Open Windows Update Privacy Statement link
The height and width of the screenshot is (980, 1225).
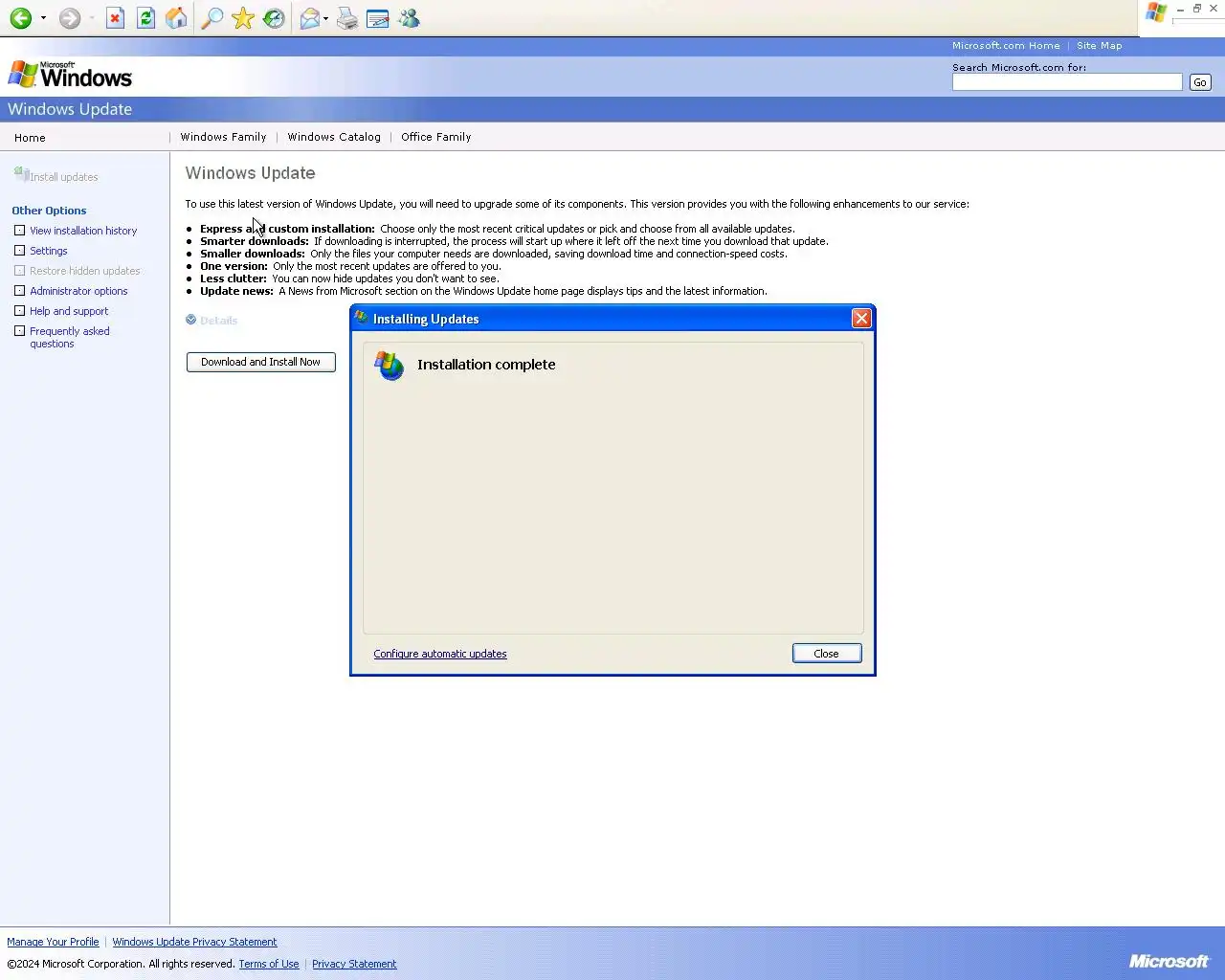[x=194, y=942]
